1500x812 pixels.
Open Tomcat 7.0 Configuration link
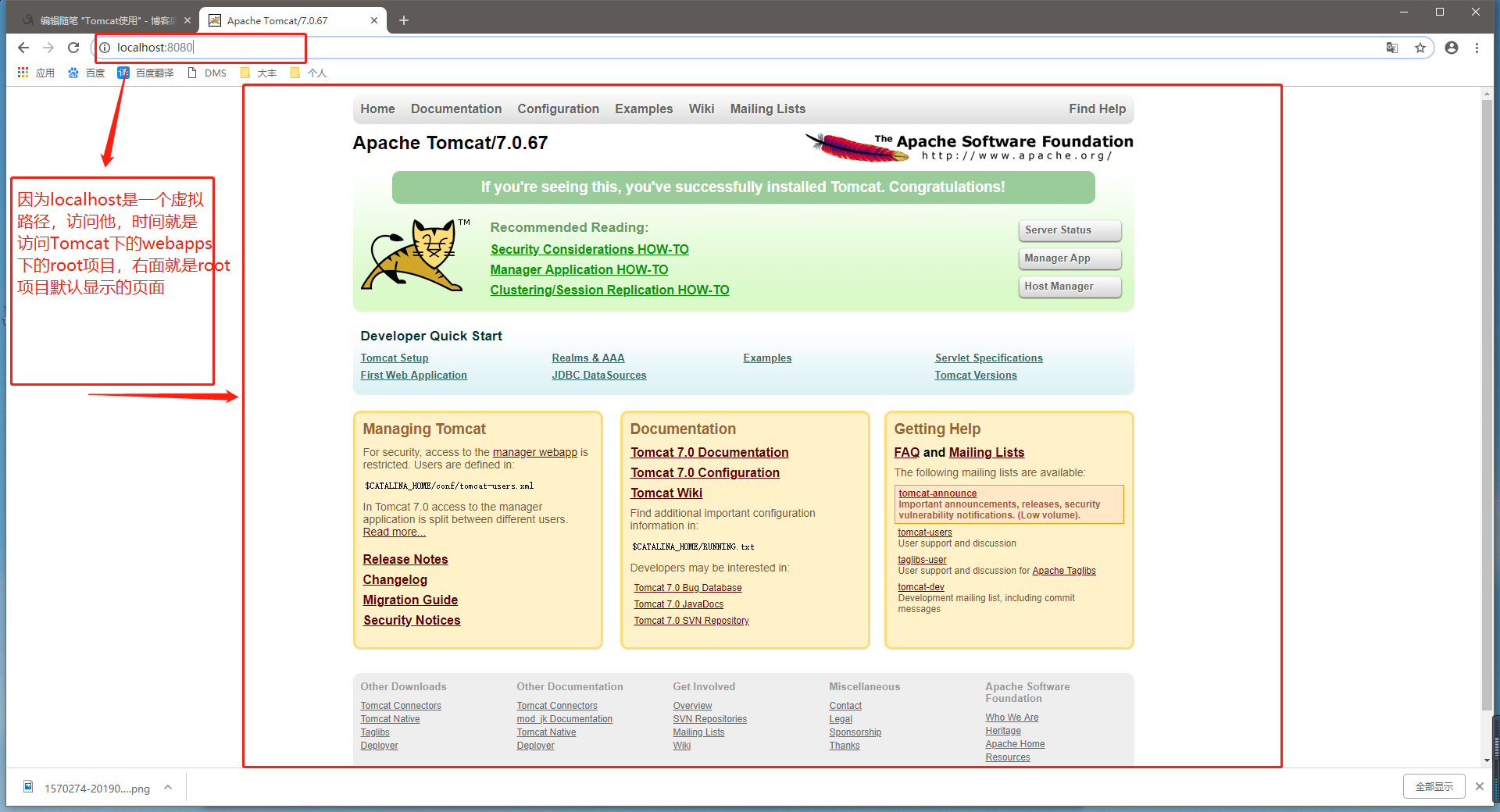tap(705, 473)
